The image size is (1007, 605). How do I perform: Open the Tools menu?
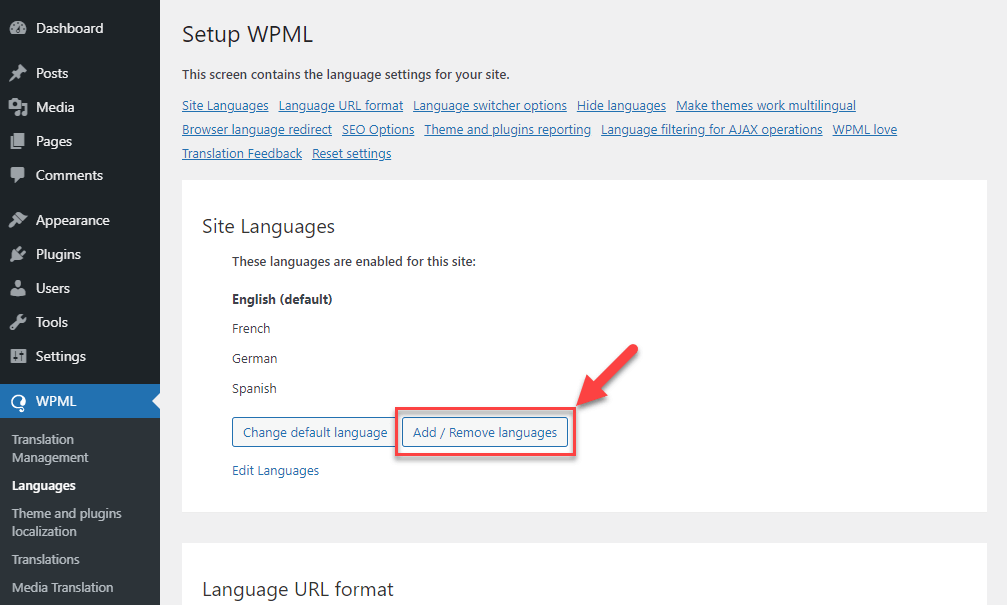point(52,322)
